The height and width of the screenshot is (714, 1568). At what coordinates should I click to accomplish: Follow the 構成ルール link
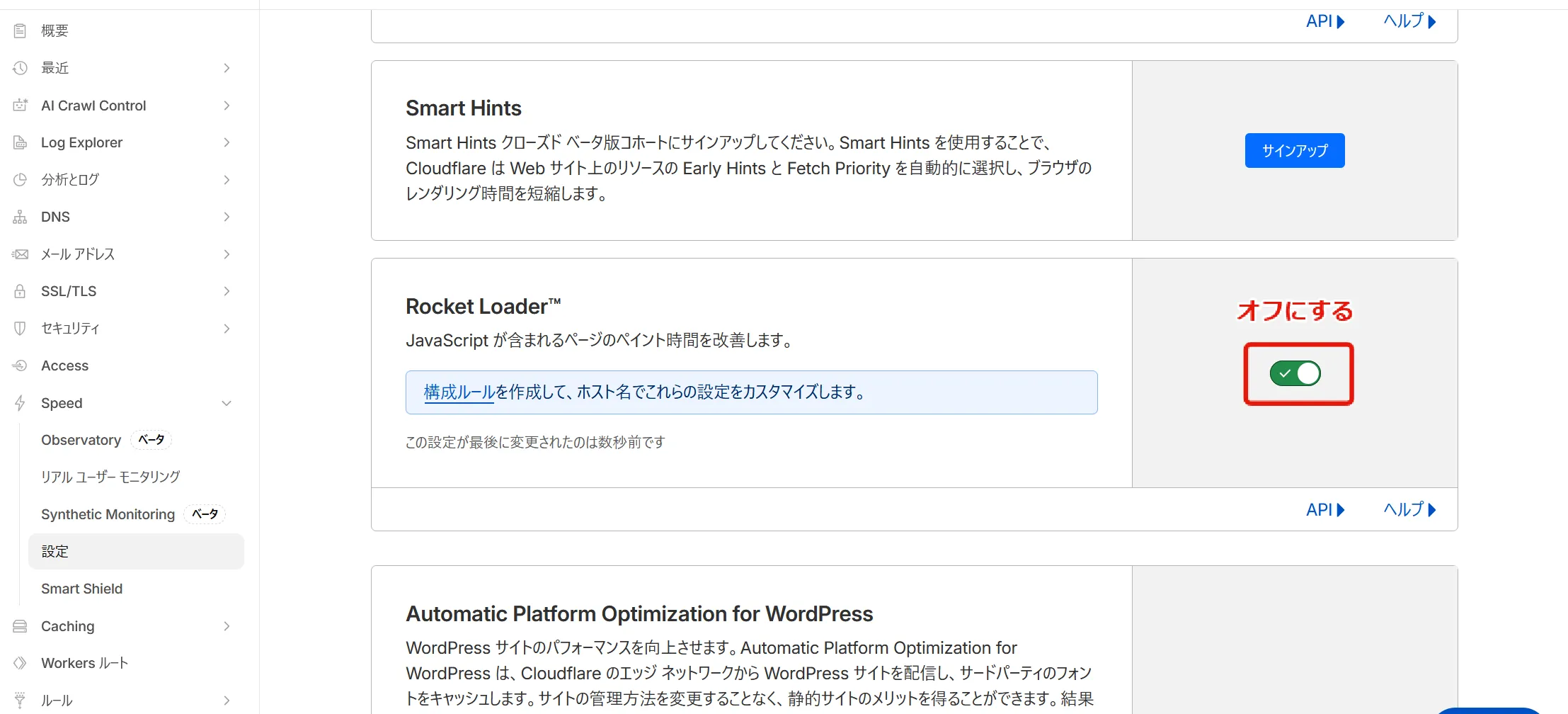pos(459,392)
